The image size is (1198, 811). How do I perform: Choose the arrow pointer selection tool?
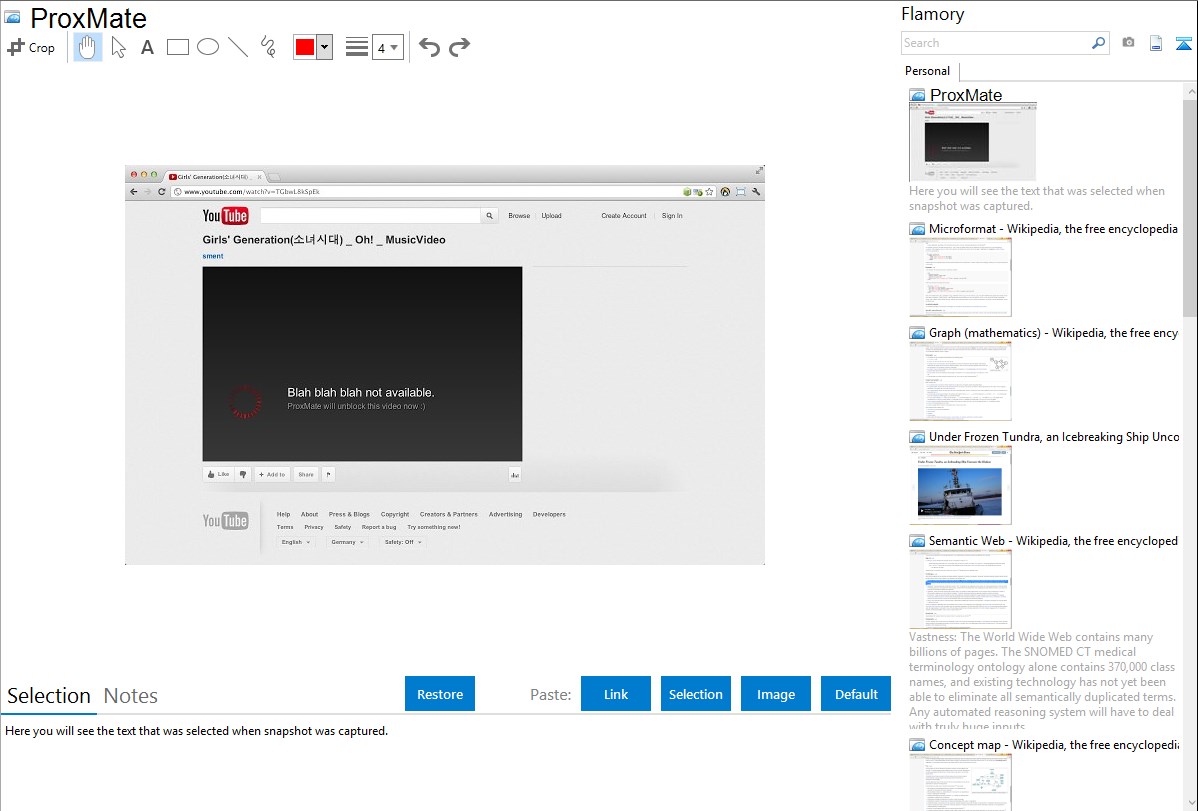point(118,47)
